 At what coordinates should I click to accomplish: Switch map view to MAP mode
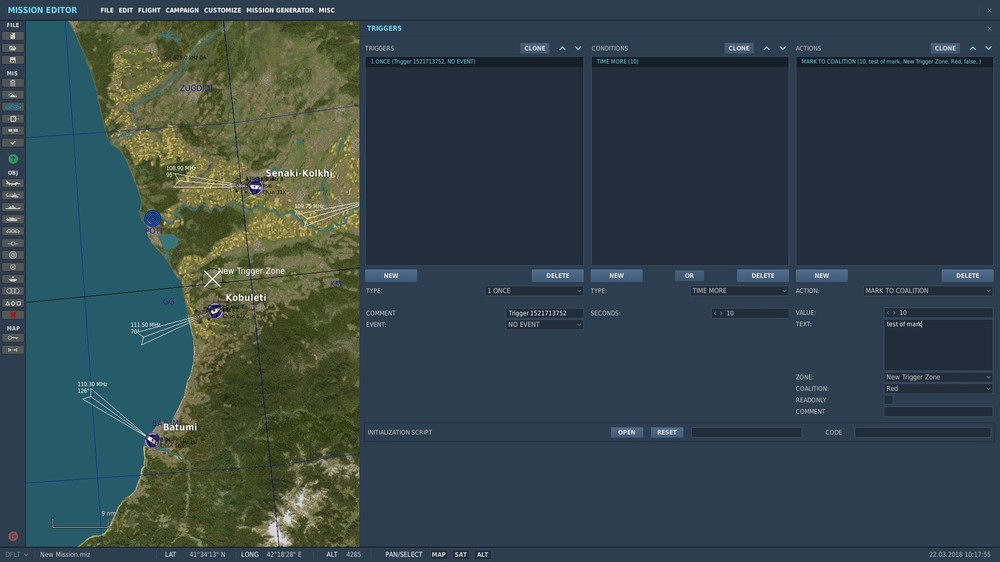point(438,555)
